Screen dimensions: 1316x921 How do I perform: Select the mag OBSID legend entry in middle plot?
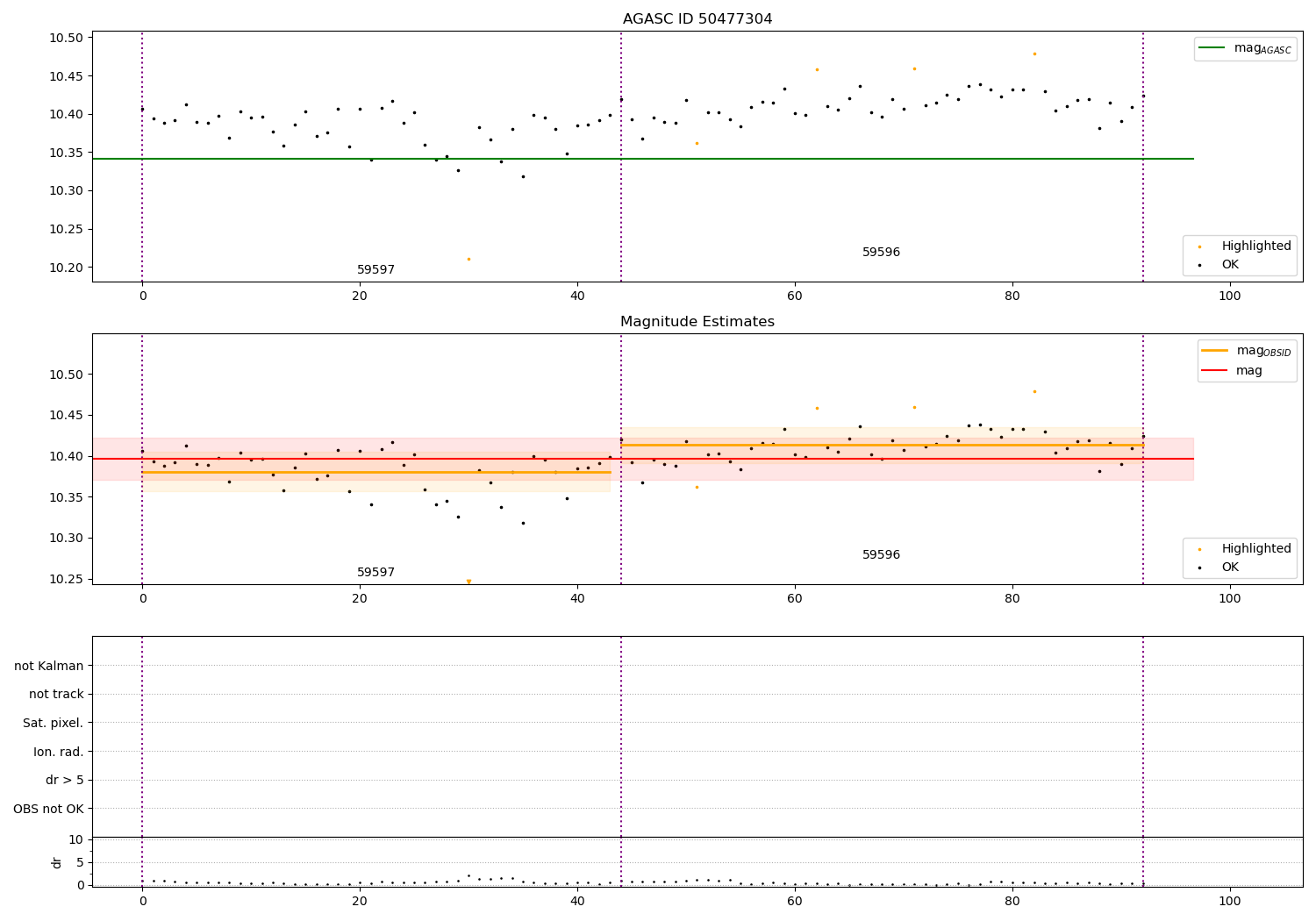tap(1247, 351)
